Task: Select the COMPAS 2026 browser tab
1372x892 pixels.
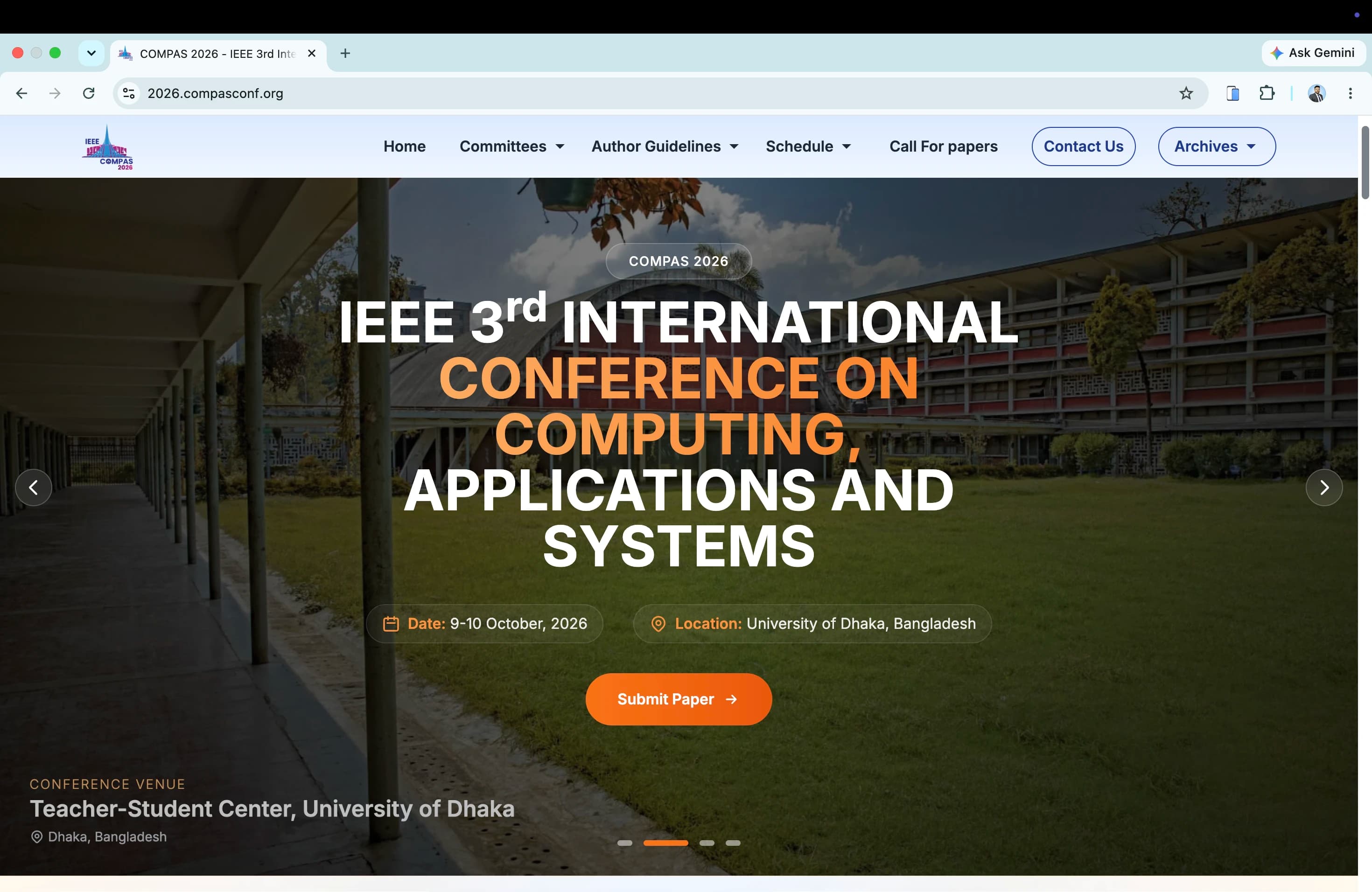Action: point(218,54)
